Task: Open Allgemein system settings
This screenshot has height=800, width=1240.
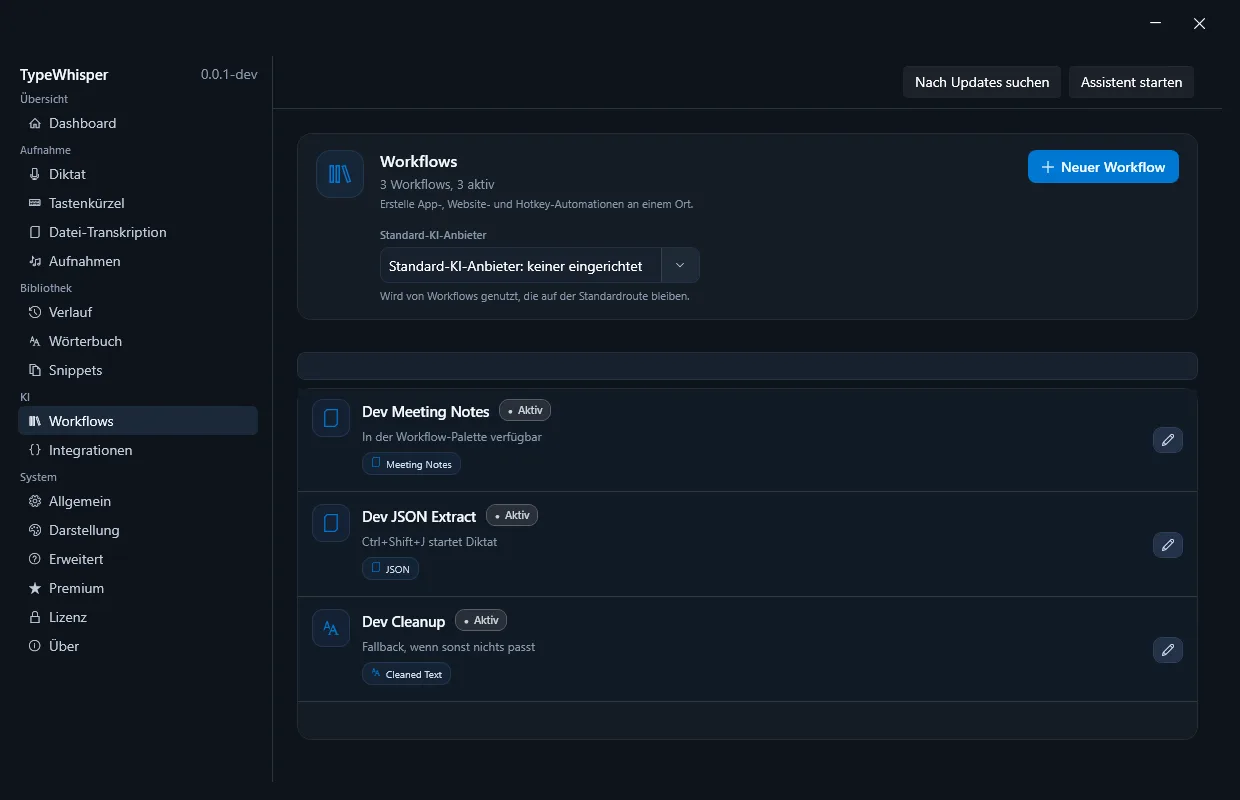Action: click(138, 501)
